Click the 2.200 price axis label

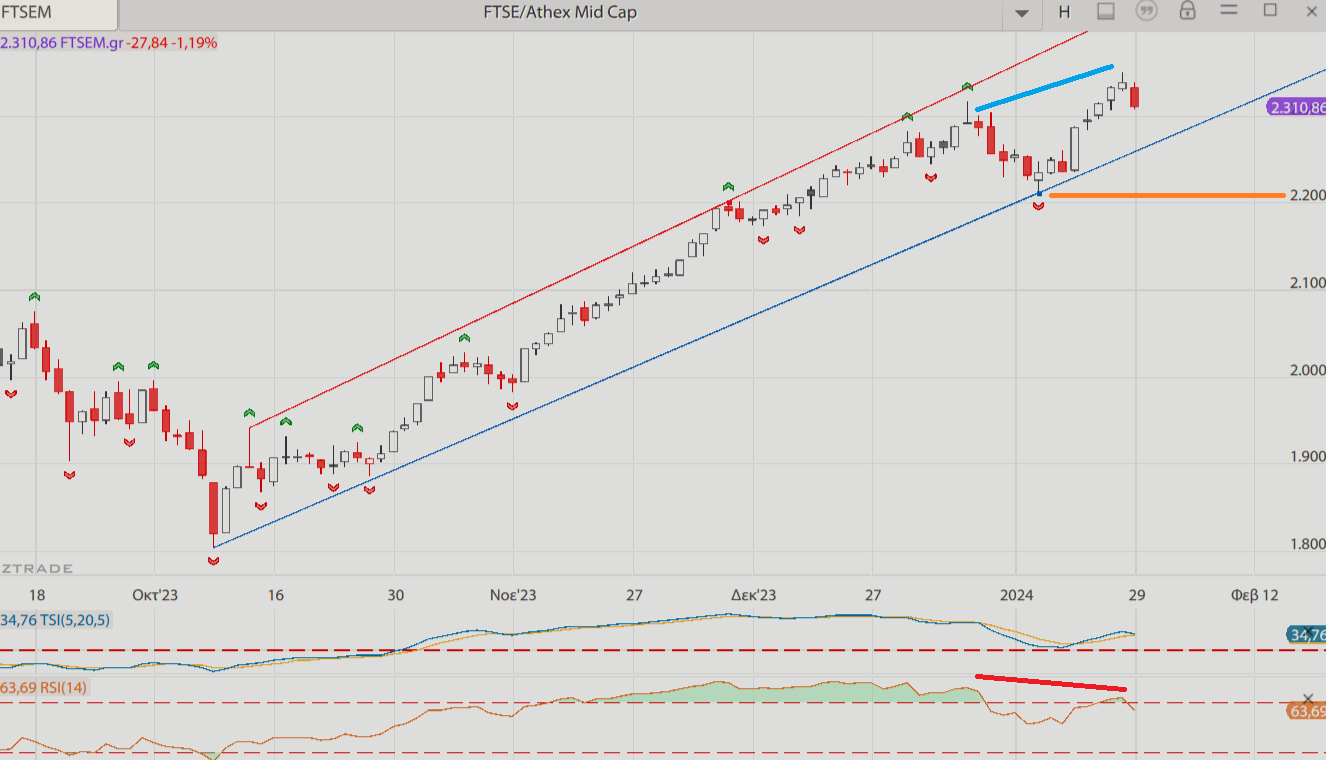(1307, 196)
